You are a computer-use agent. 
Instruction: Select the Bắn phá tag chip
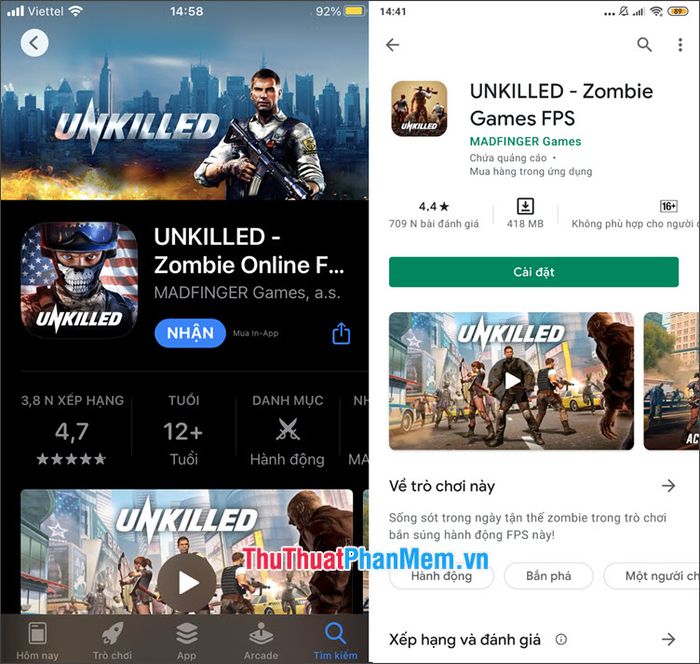click(x=548, y=576)
